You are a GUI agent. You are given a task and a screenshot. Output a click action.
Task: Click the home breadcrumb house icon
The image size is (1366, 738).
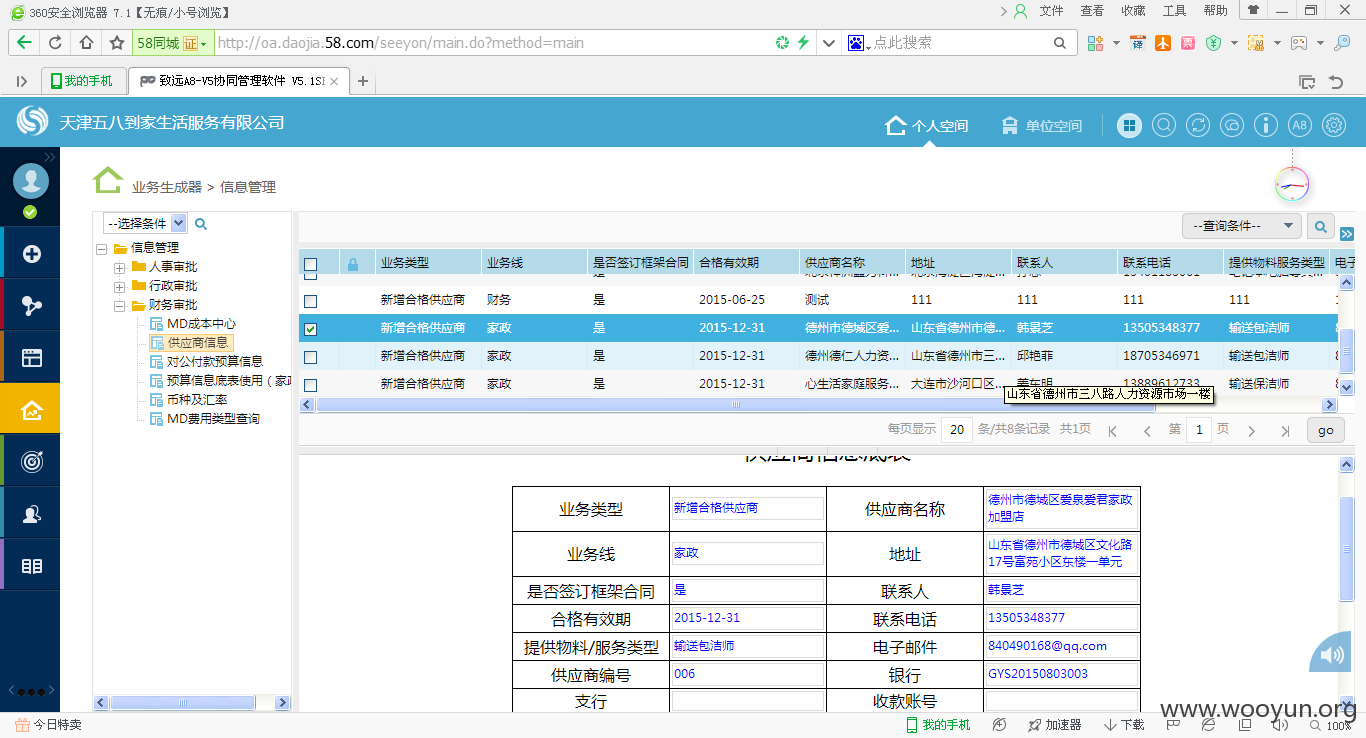(108, 181)
